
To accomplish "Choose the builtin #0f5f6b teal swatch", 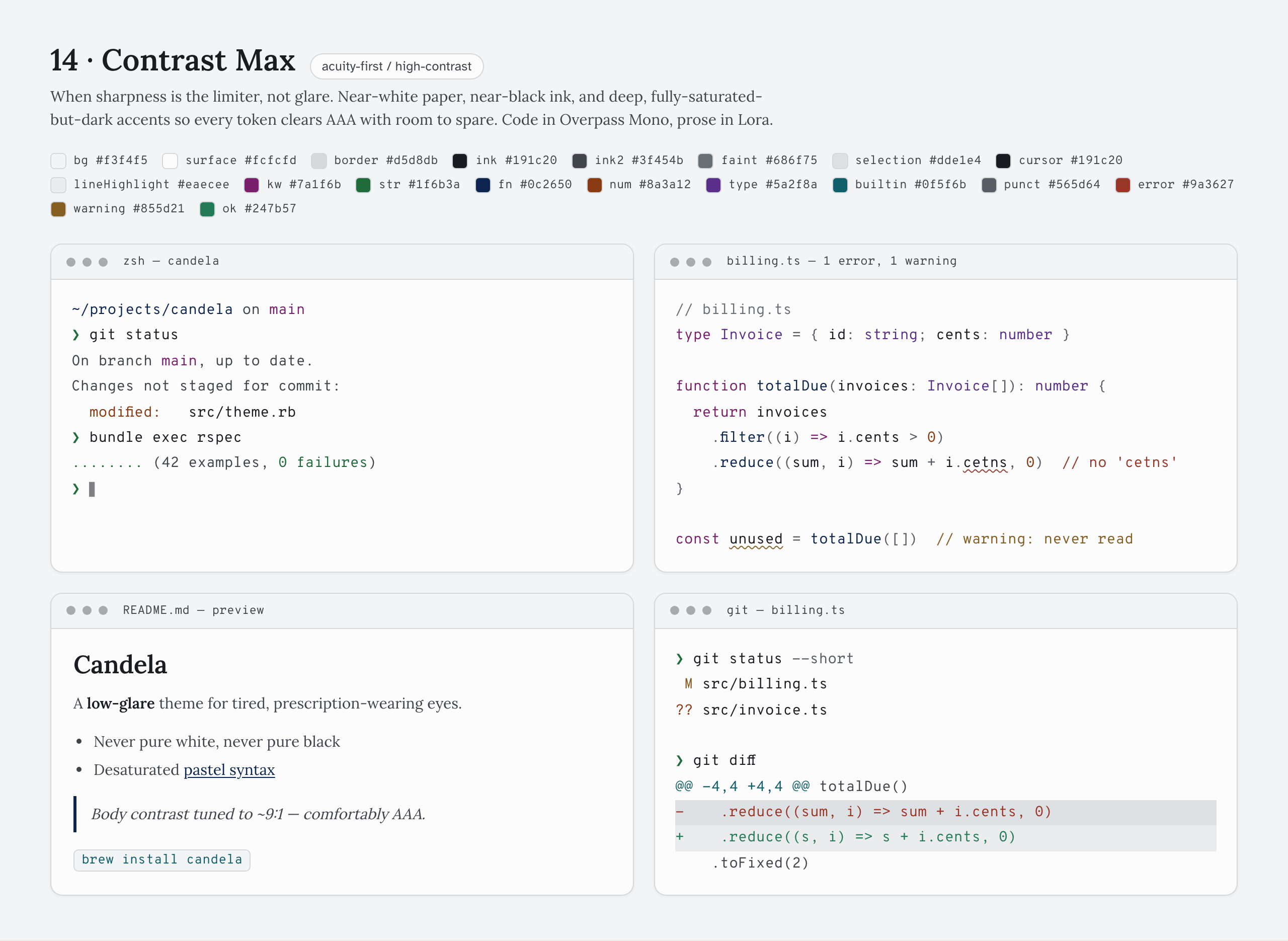I will pyautogui.click(x=840, y=185).
